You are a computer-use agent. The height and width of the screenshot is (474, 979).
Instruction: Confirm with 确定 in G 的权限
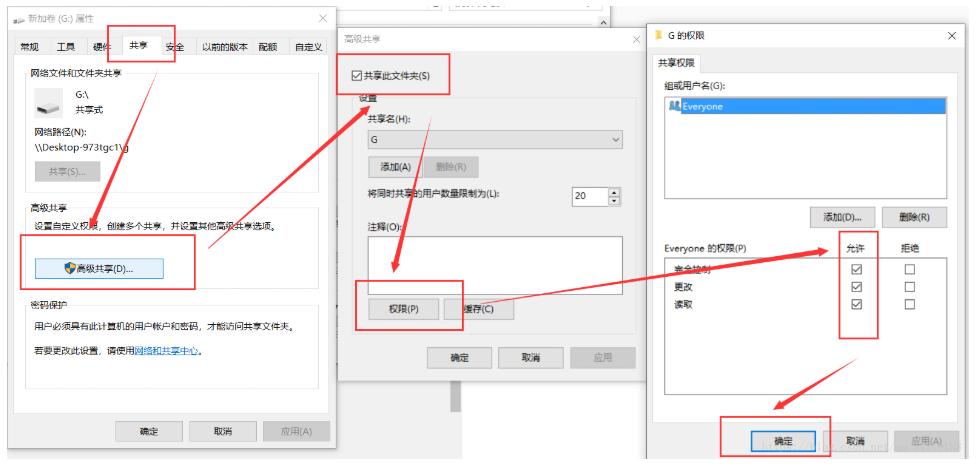[783, 440]
